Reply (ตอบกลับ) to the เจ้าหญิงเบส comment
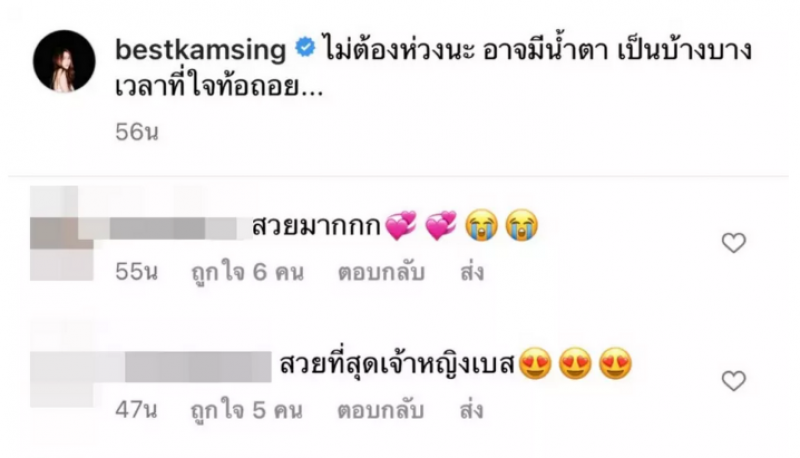The width and height of the screenshot is (800, 458). click(381, 410)
